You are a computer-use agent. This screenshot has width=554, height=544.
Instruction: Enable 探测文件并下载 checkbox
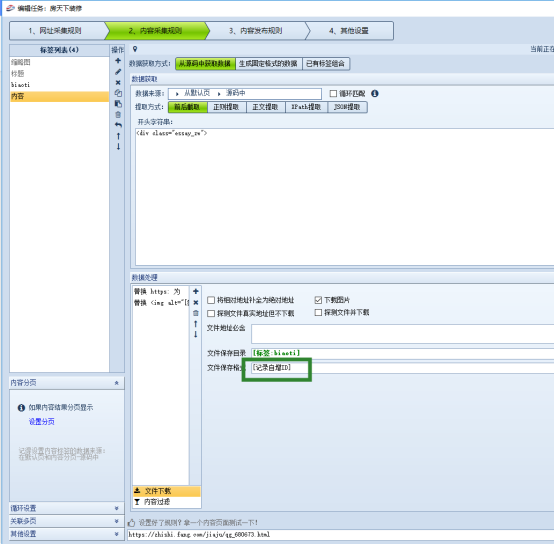pos(318,312)
